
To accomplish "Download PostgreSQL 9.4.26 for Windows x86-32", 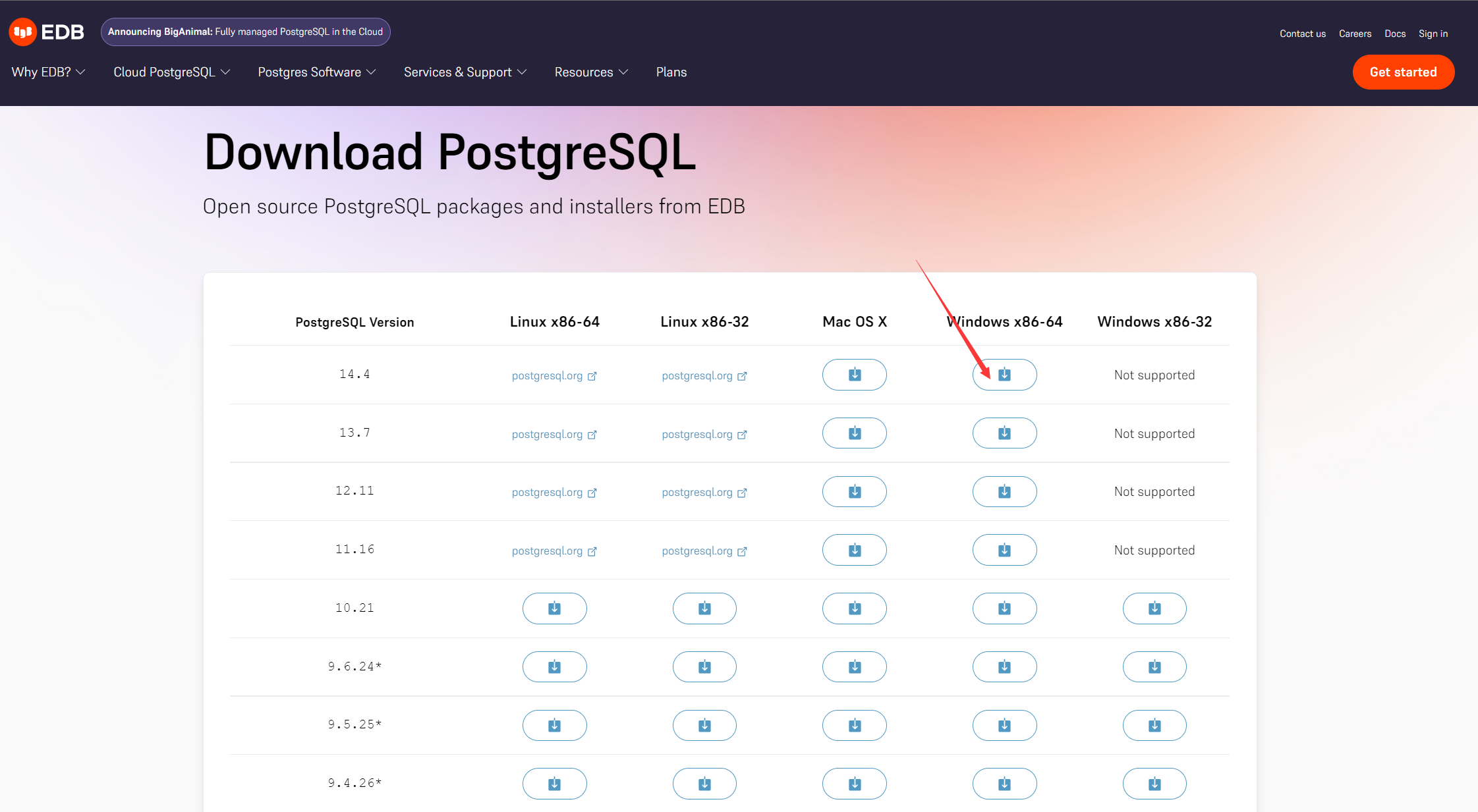I will tap(1154, 784).
